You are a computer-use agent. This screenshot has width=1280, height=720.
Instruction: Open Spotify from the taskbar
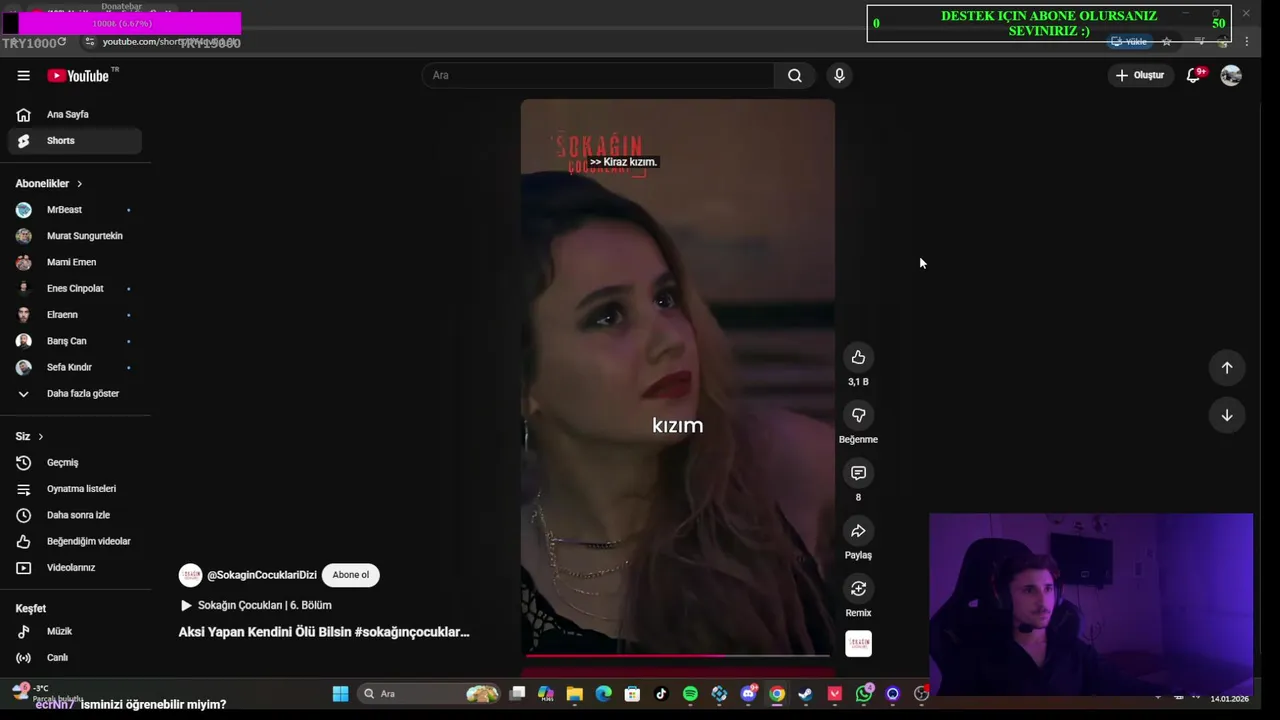pyautogui.click(x=690, y=694)
